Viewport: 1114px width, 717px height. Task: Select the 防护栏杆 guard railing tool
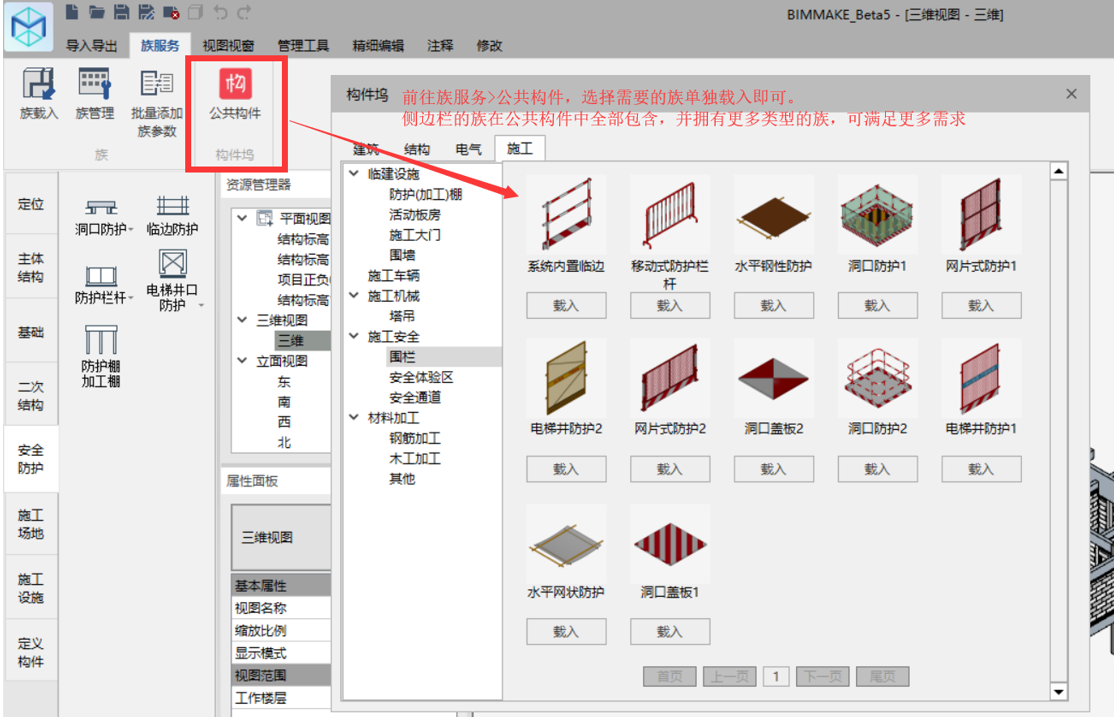[x=100, y=286]
